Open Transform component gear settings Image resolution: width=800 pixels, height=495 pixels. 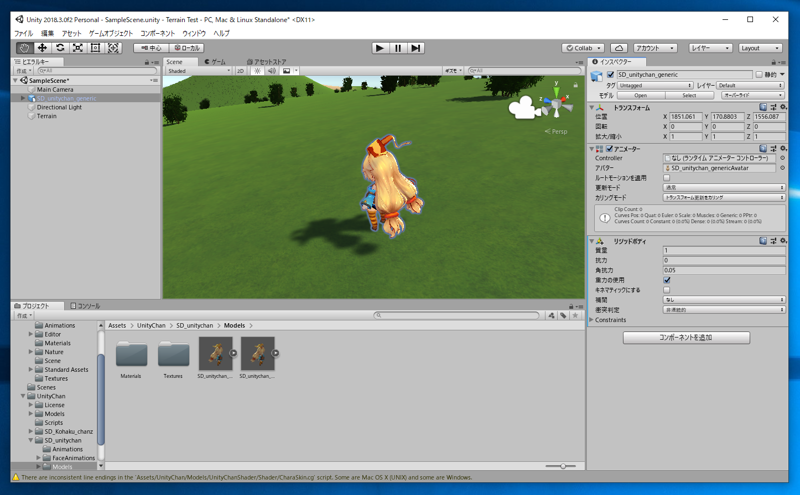pyautogui.click(x=783, y=107)
